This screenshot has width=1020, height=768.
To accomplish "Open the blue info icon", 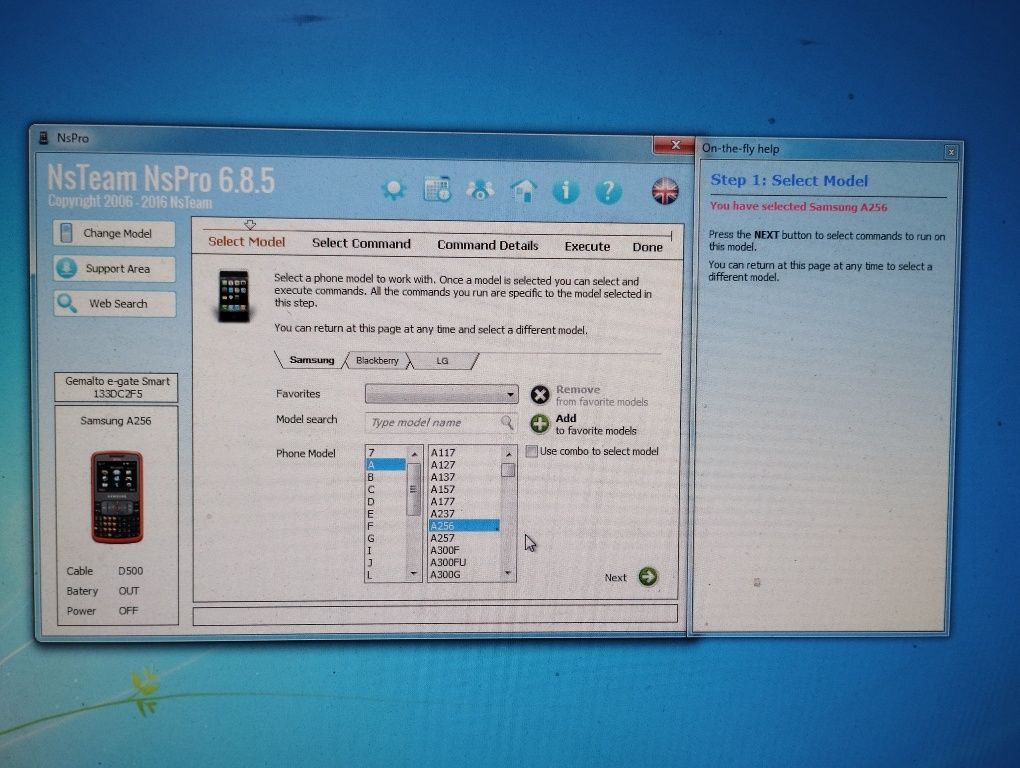I will pos(565,191).
